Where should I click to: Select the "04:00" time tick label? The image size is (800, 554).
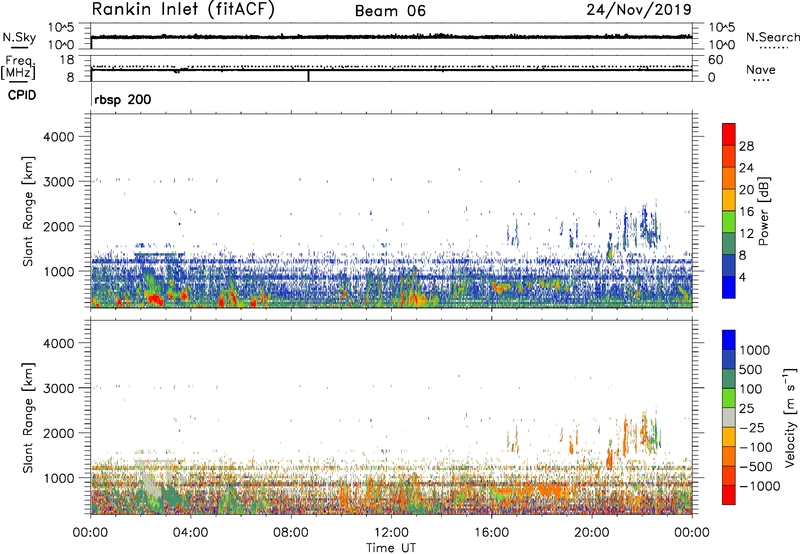[x=190, y=533]
